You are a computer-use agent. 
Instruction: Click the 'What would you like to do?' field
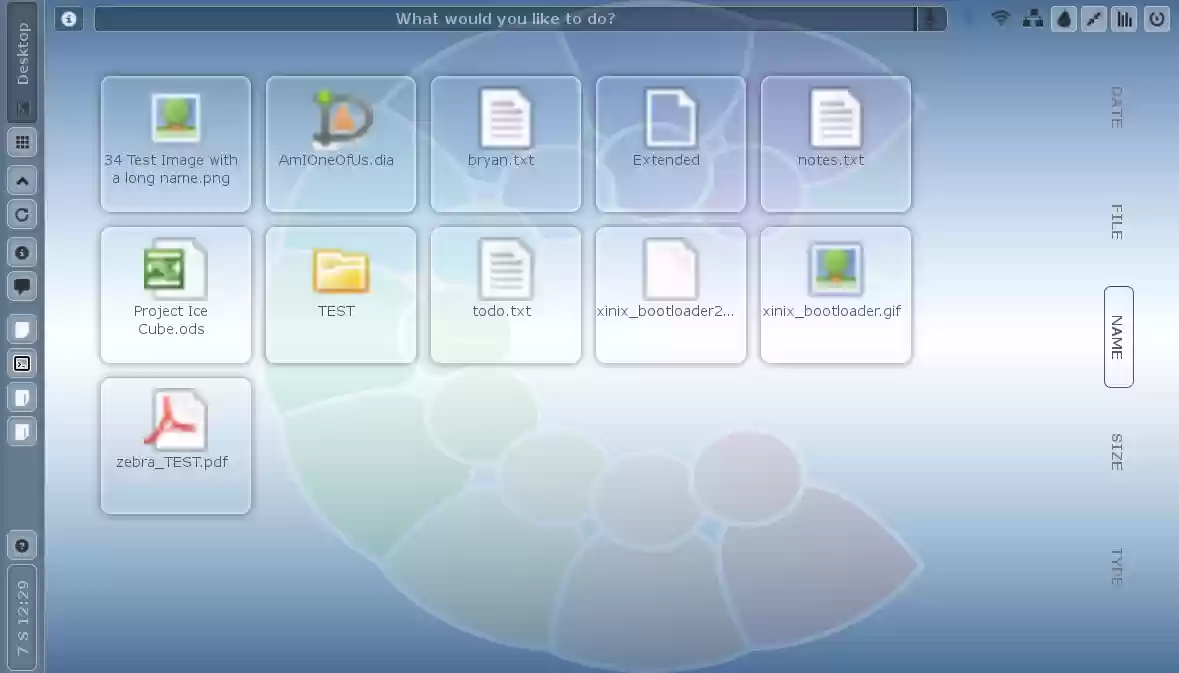point(505,19)
